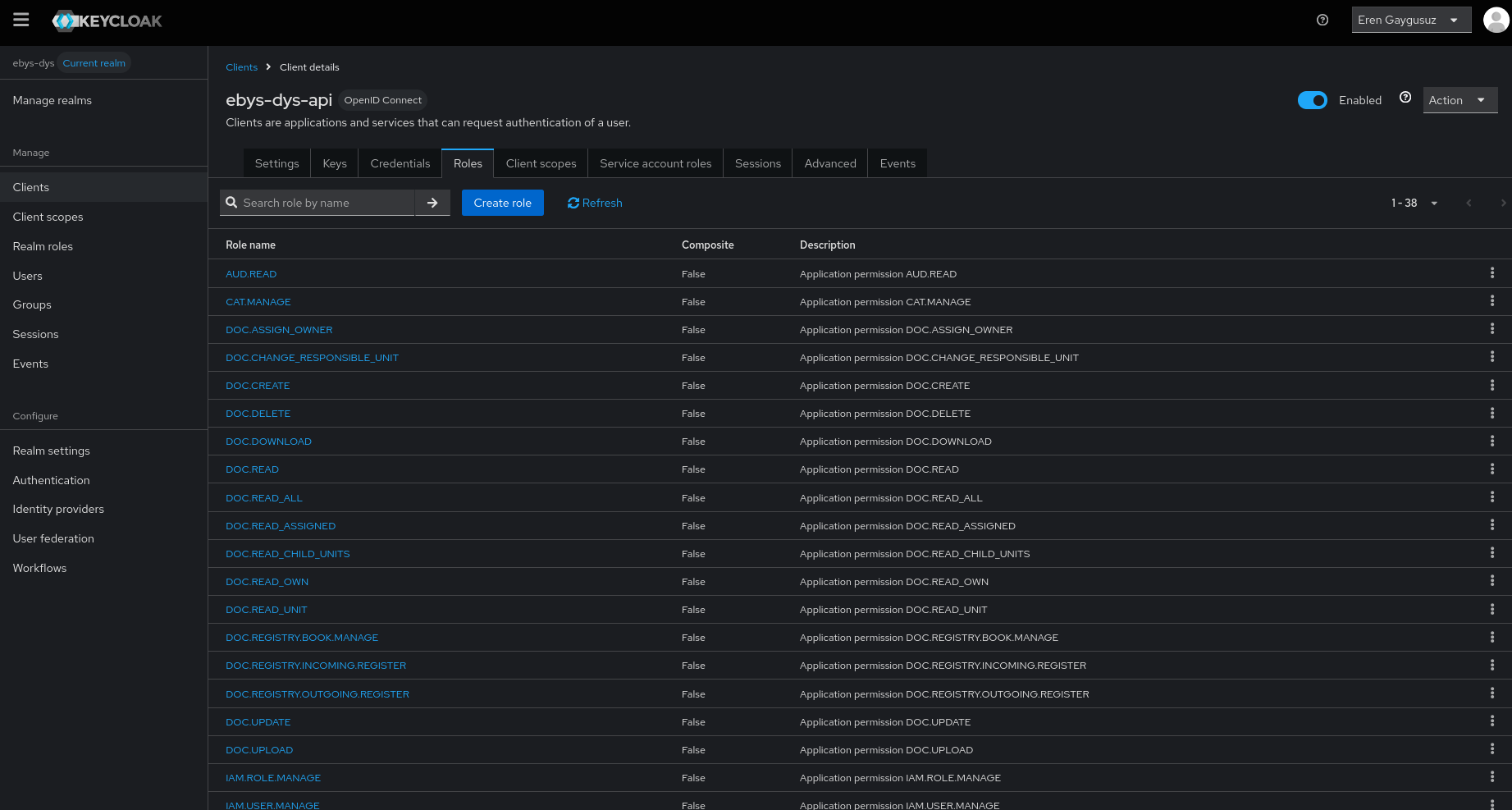The height and width of the screenshot is (810, 1512).
Task: Switch to the Credentials tab
Action: 400,163
